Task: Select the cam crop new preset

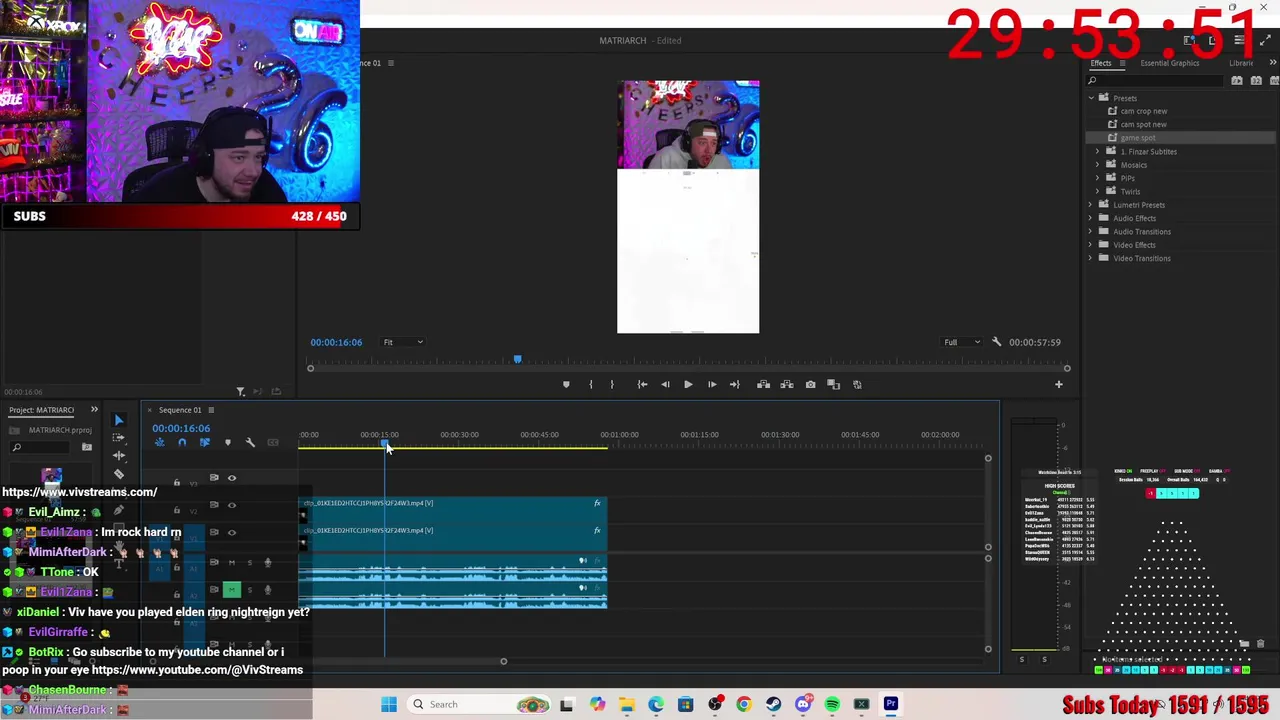Action: coord(1143,111)
